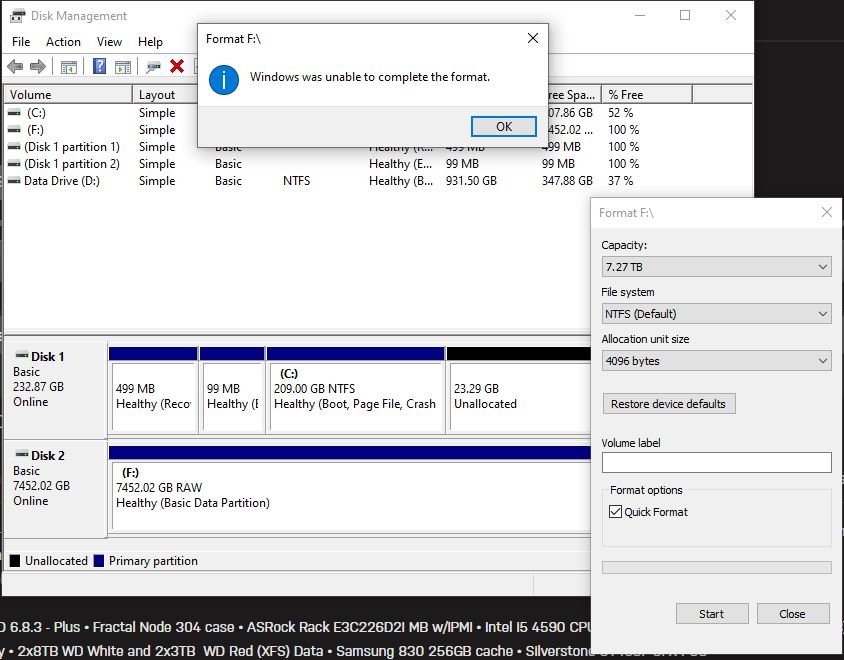Click the Disk 1 drive icon
The width and height of the screenshot is (844, 660).
click(22, 355)
